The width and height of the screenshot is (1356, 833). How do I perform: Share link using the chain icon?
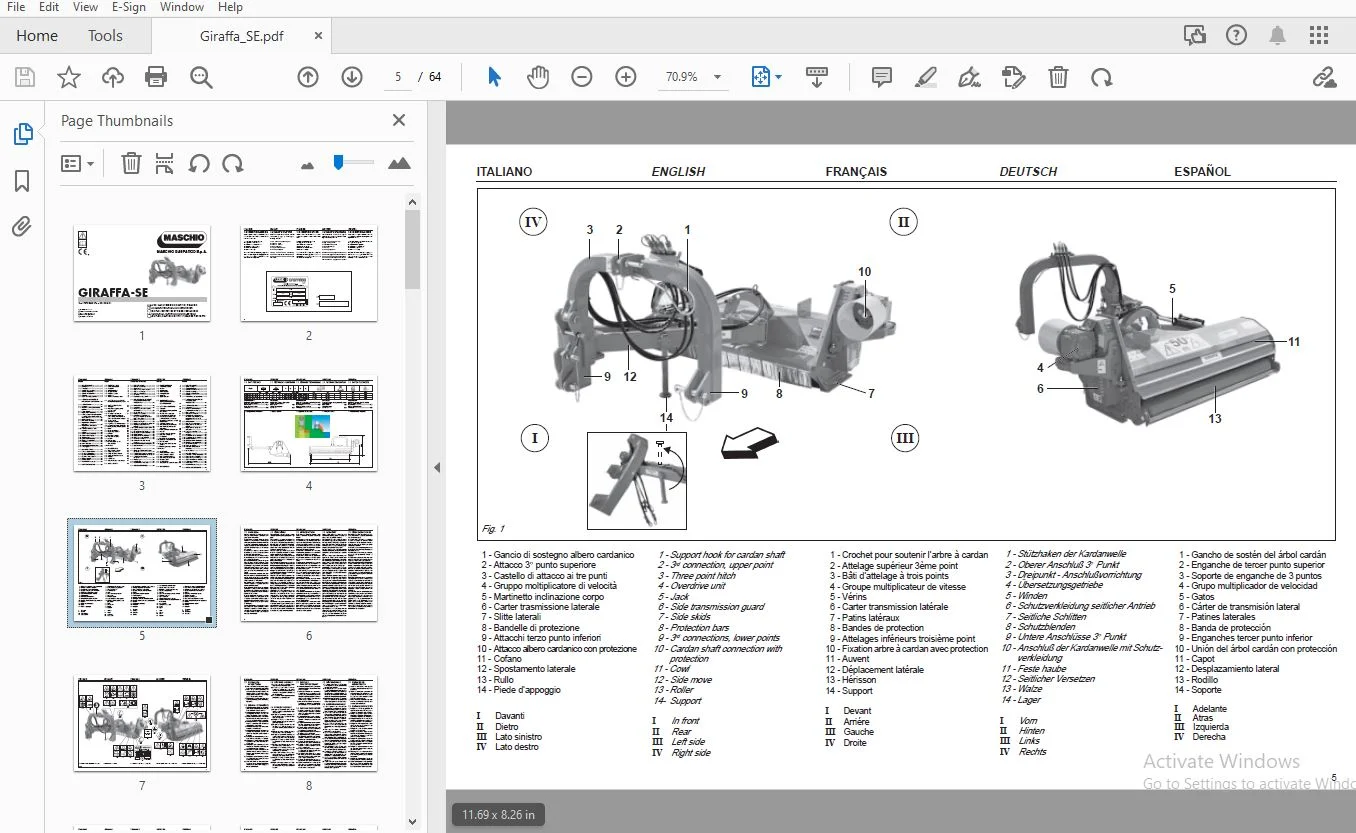point(1324,77)
